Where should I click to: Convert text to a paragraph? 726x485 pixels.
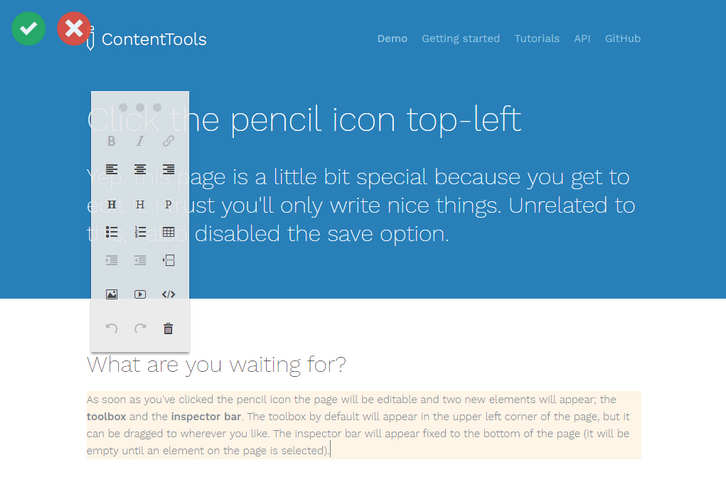(x=168, y=204)
